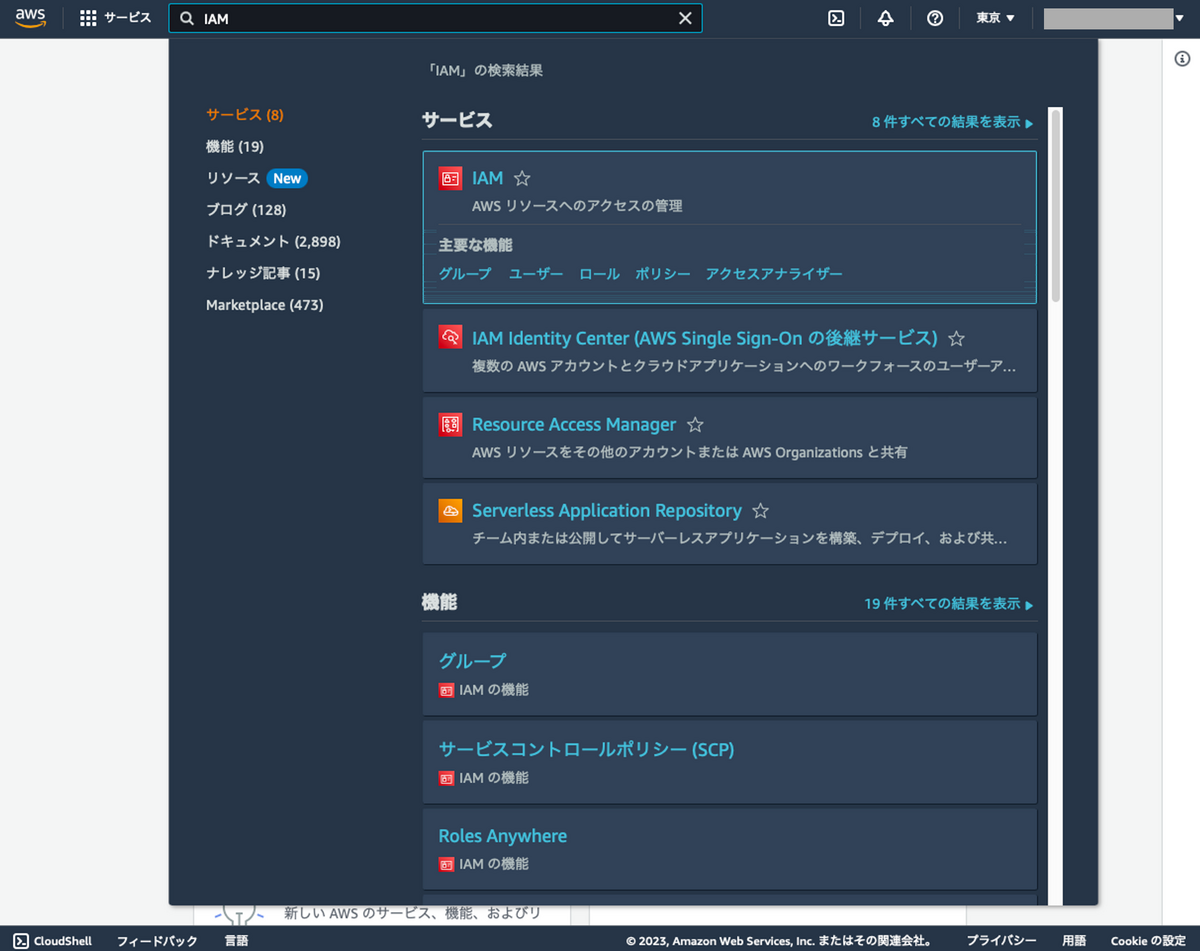Screen dimensions: 1200x951
Task: Click the AWS logo home icon
Action: coord(30,18)
